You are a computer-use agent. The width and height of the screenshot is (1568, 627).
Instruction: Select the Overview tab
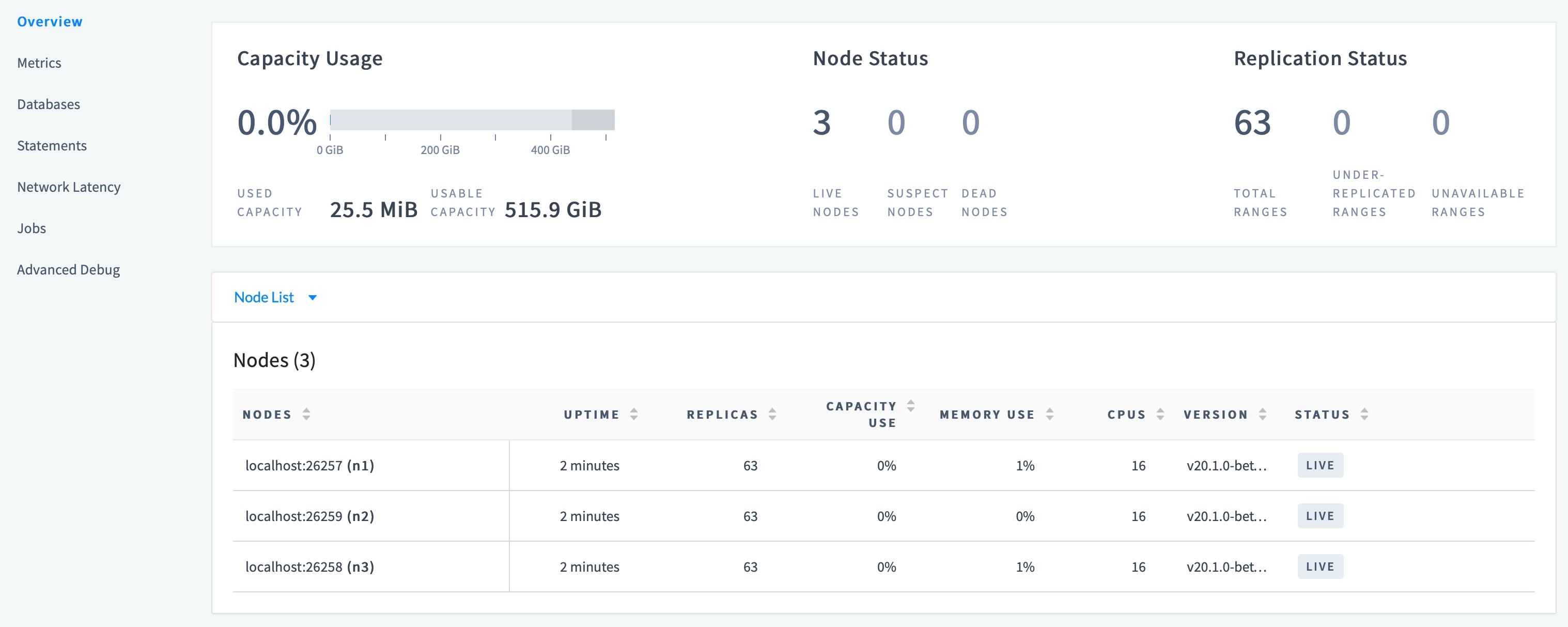49,21
